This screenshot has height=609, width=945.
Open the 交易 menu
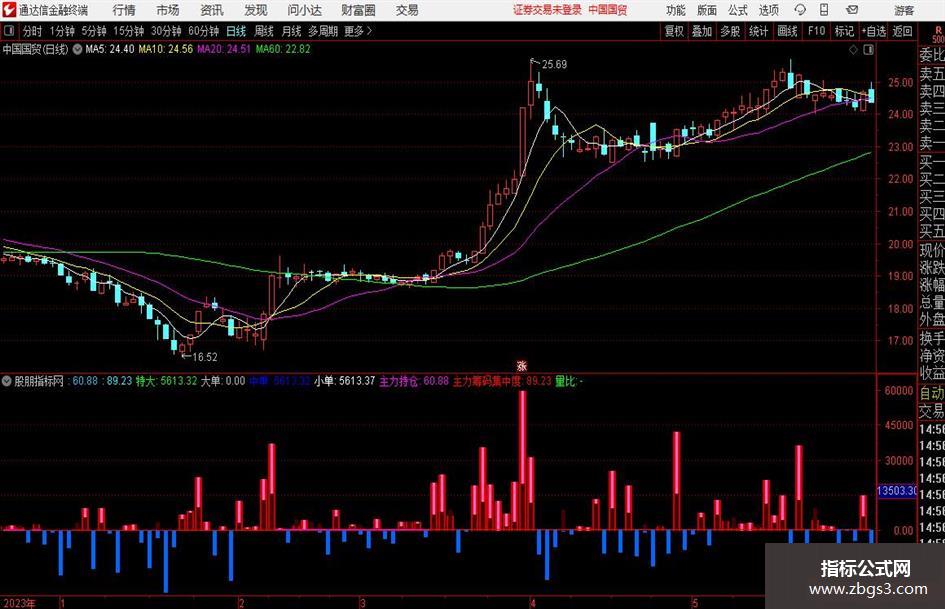click(407, 10)
